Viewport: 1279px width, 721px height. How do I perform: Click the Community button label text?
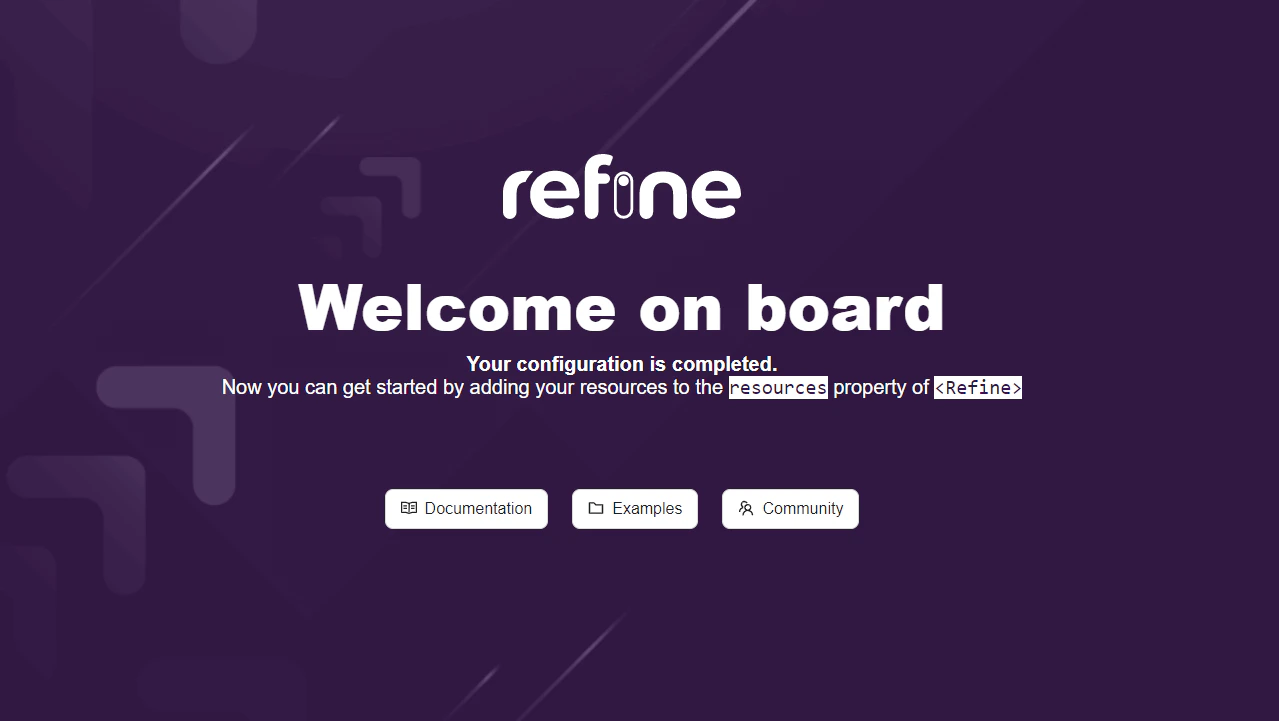tap(801, 508)
